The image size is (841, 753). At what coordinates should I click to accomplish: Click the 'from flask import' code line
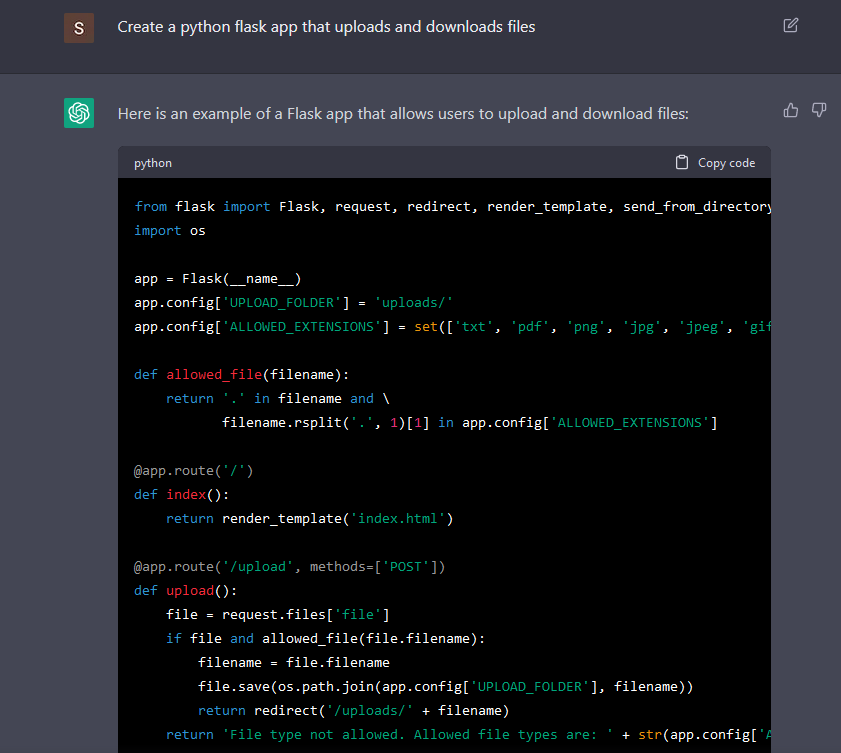[x=452, y=206]
